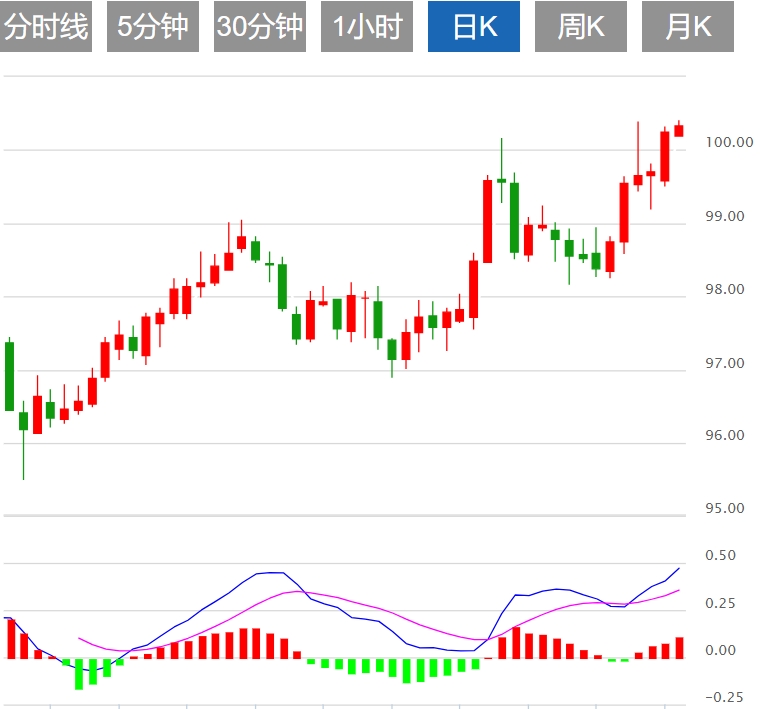Viewport: 760px width, 709px height.
Task: Click the 0.25 MACD axis label
Action: [720, 603]
